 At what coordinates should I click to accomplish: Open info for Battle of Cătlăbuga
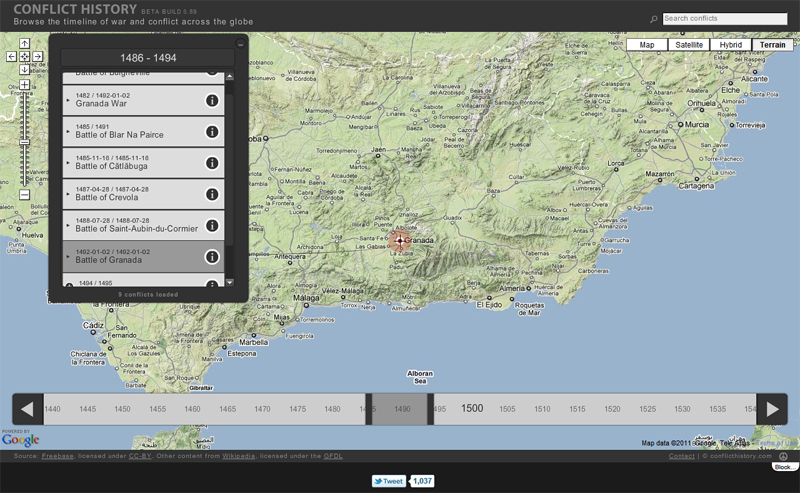pyautogui.click(x=212, y=163)
